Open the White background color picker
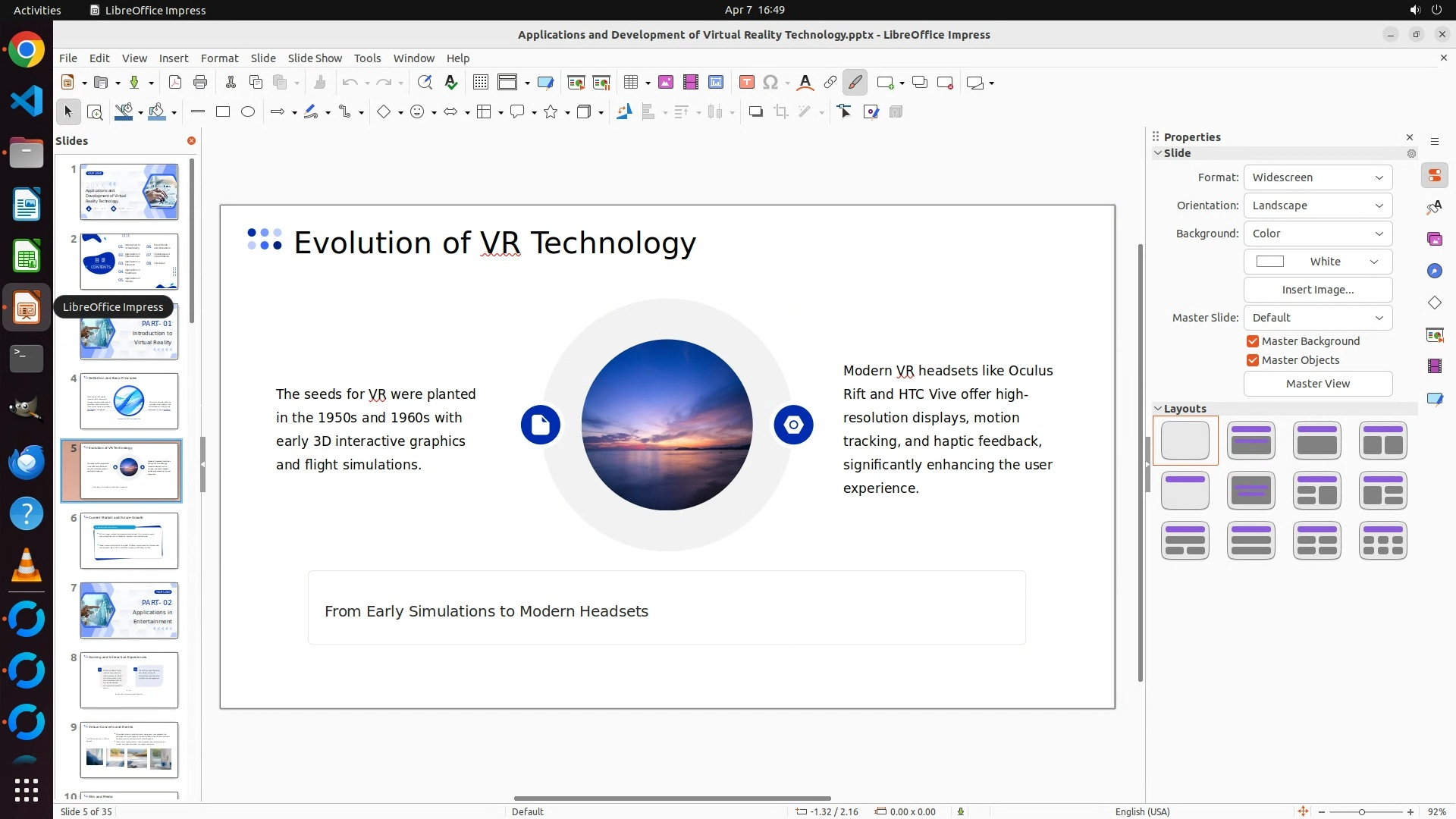Viewport: 1456px width, 819px height. (1317, 262)
